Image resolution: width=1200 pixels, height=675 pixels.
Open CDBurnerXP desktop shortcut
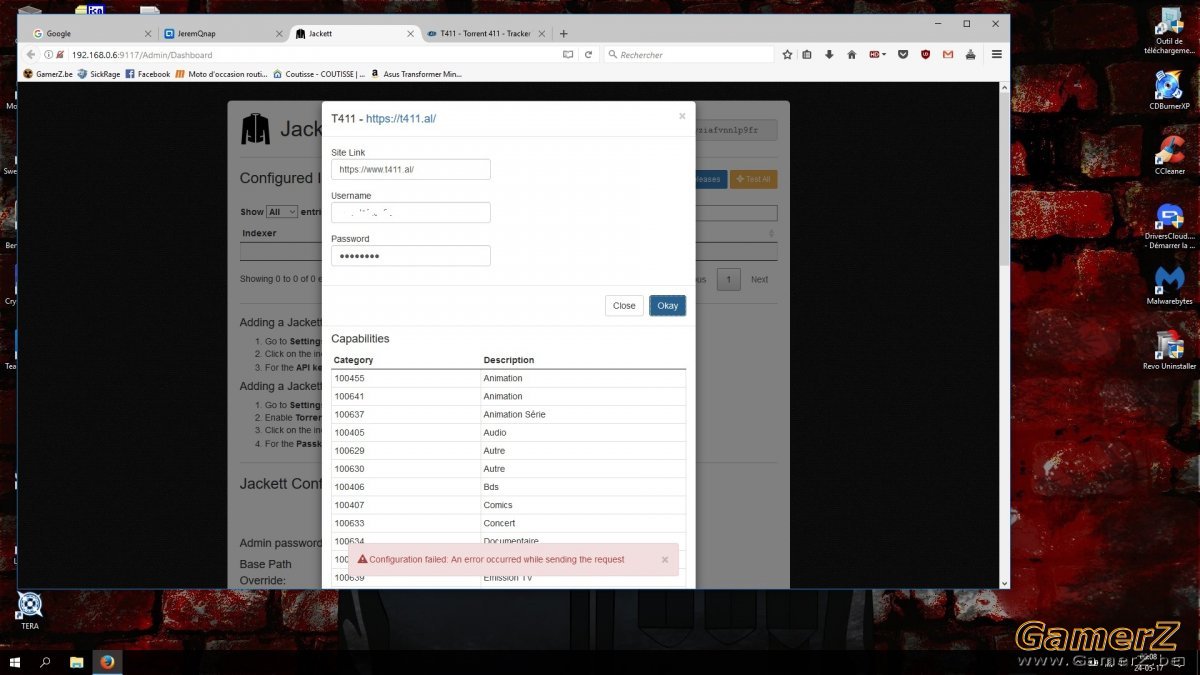[1169, 90]
